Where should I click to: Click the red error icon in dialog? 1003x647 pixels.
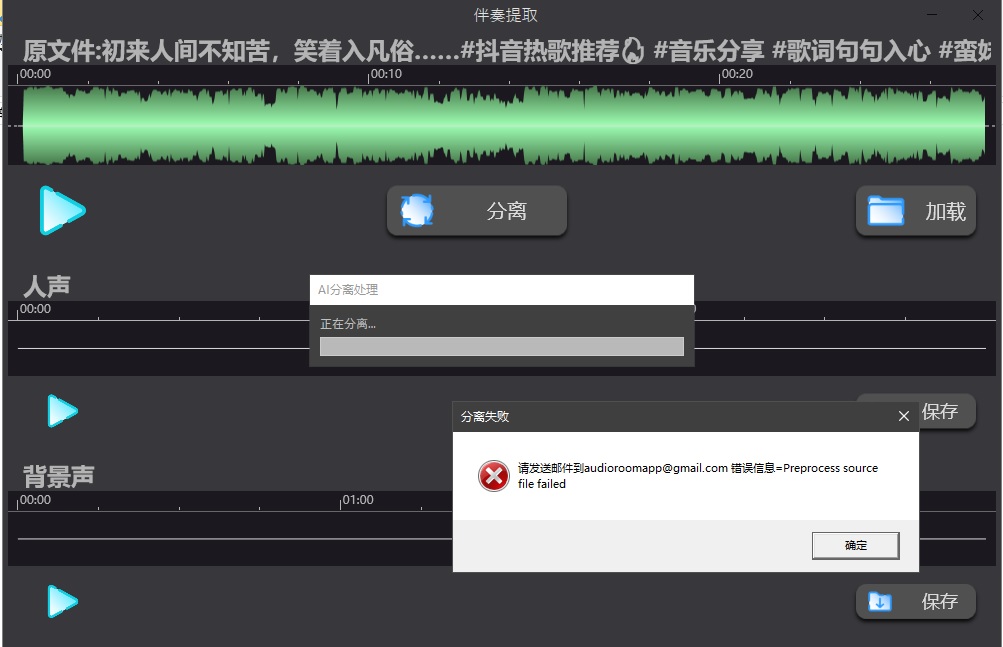click(x=491, y=477)
